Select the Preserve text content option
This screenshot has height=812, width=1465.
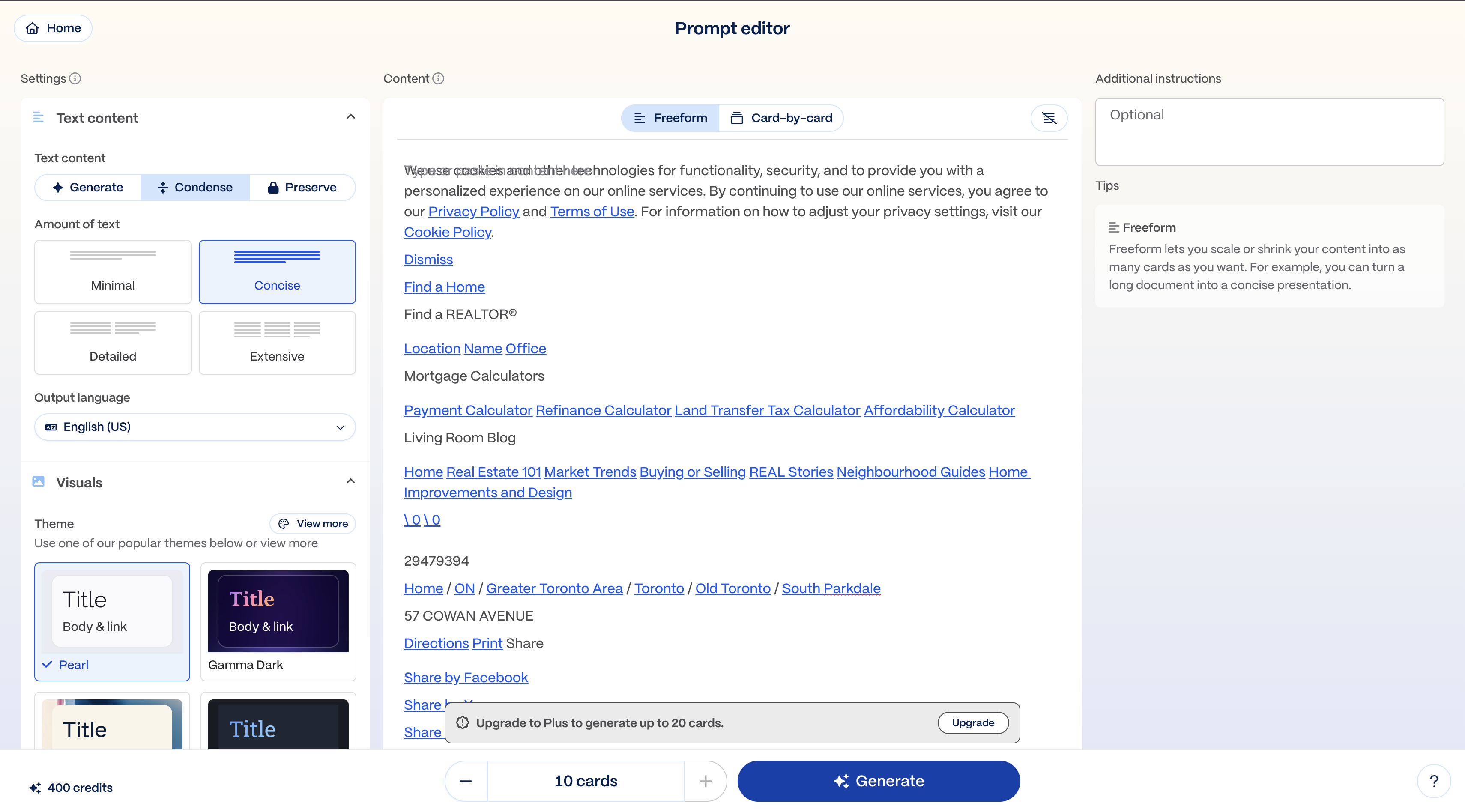[x=302, y=187]
